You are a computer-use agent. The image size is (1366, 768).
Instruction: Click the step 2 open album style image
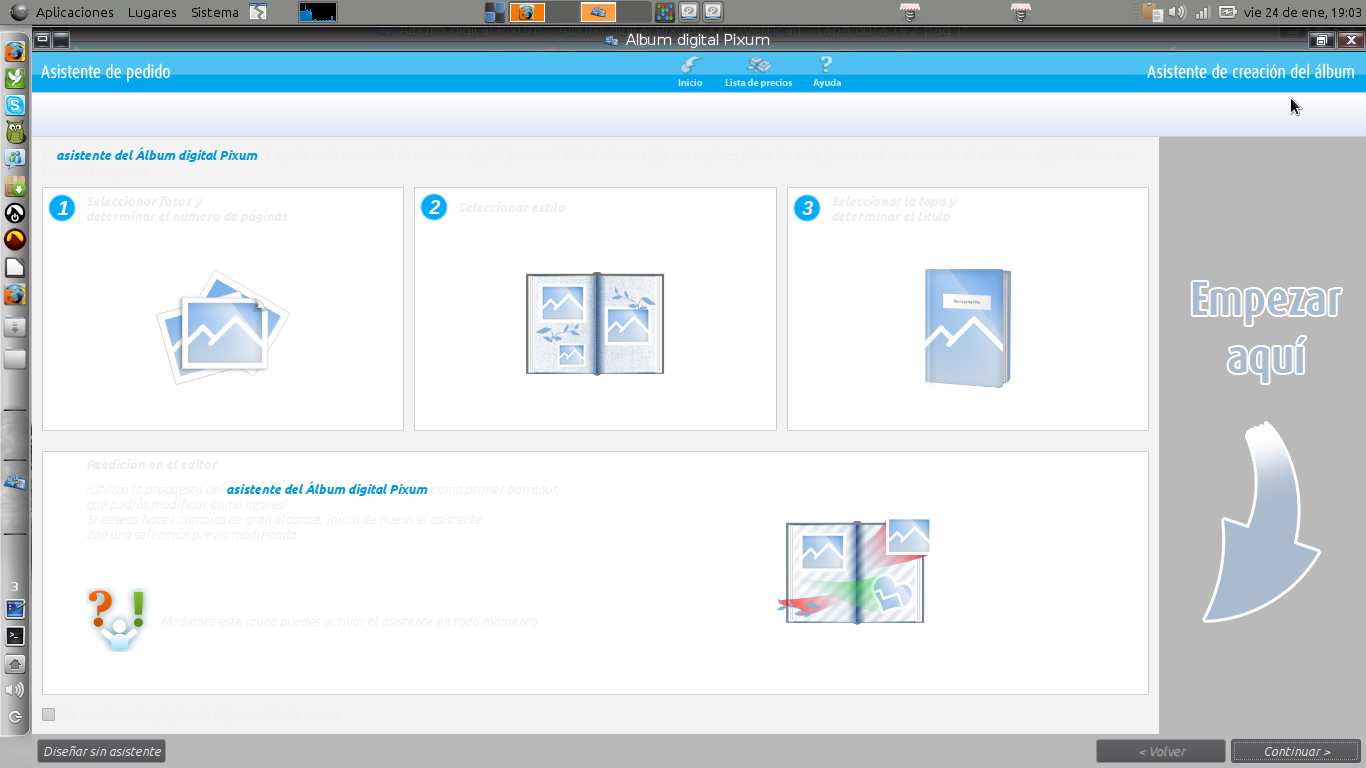tap(595, 324)
